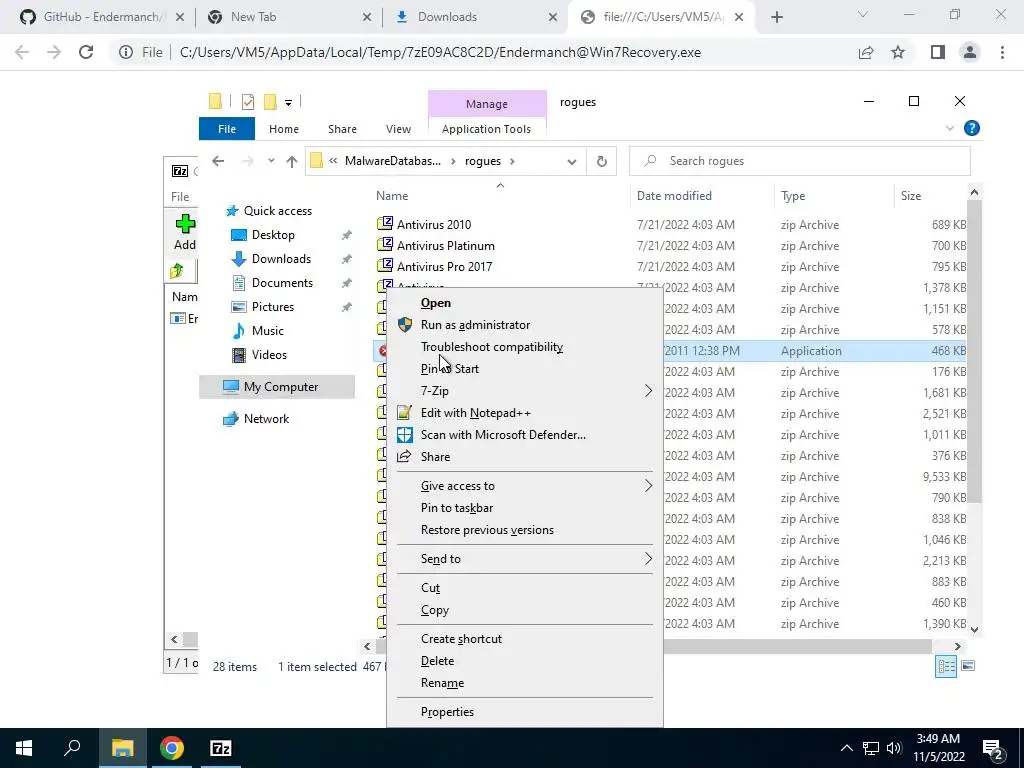The height and width of the screenshot is (768, 1024).
Task: Click the Add button in 7-Zip window
Action: (x=185, y=232)
